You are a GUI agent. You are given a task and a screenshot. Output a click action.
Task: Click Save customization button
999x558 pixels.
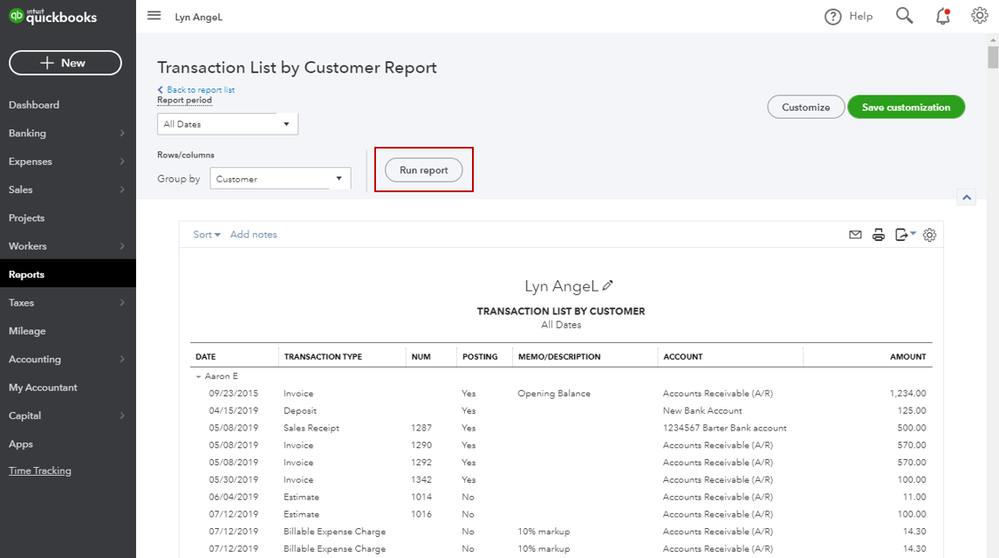click(x=906, y=107)
